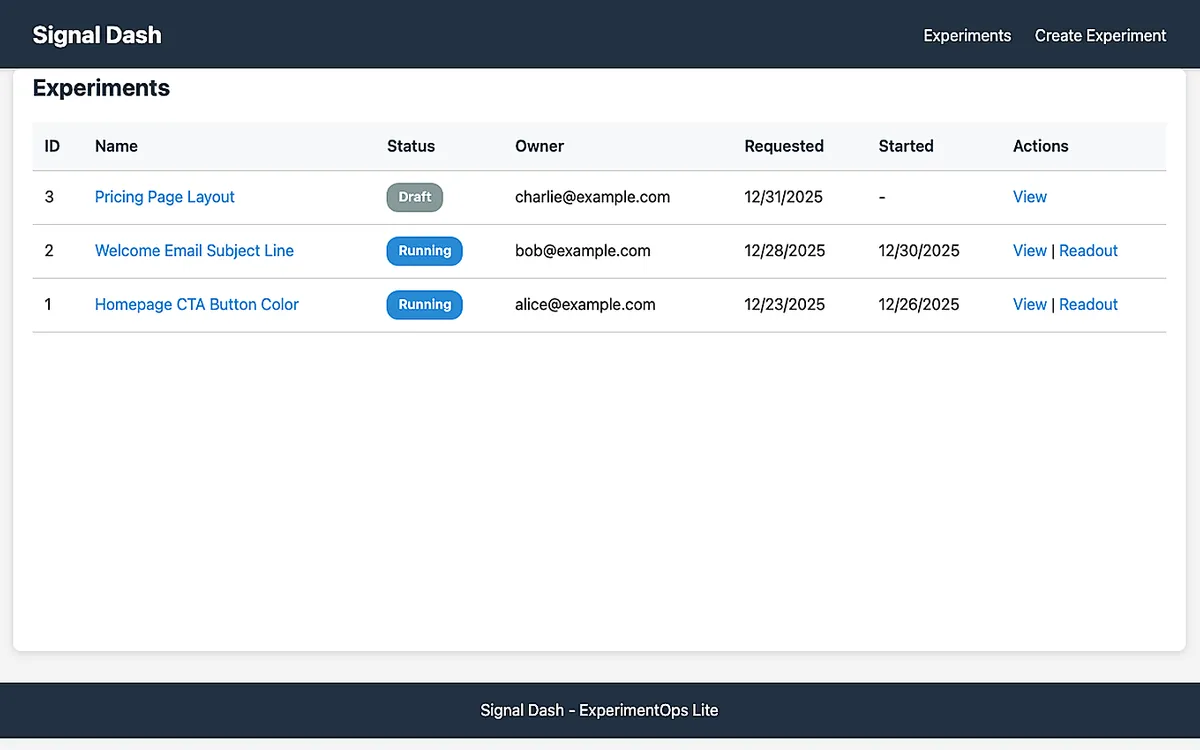Screen dimensions: 1200x750
Task: Open the Signal Dash home logo
Action: tap(97, 35)
